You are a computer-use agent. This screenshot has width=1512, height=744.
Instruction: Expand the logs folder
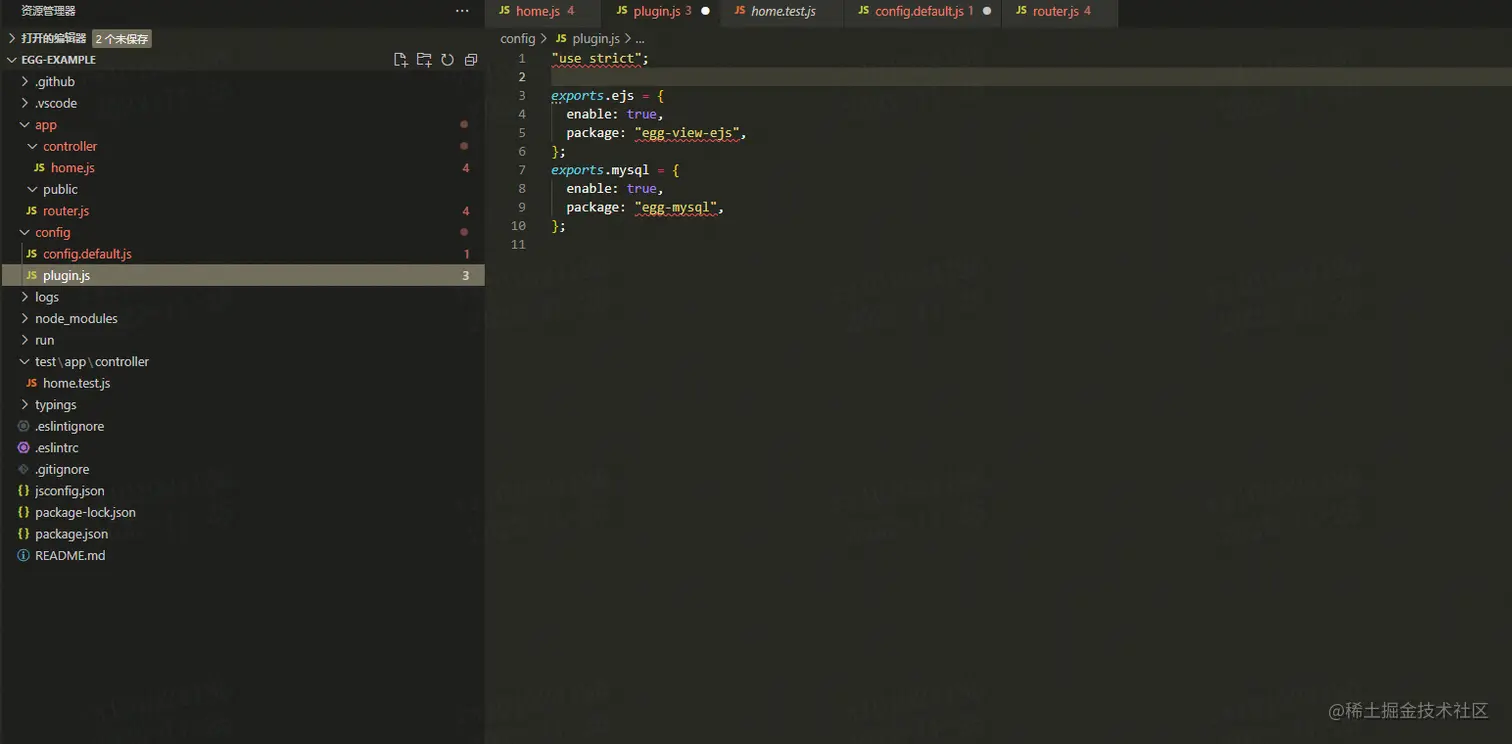click(25, 297)
